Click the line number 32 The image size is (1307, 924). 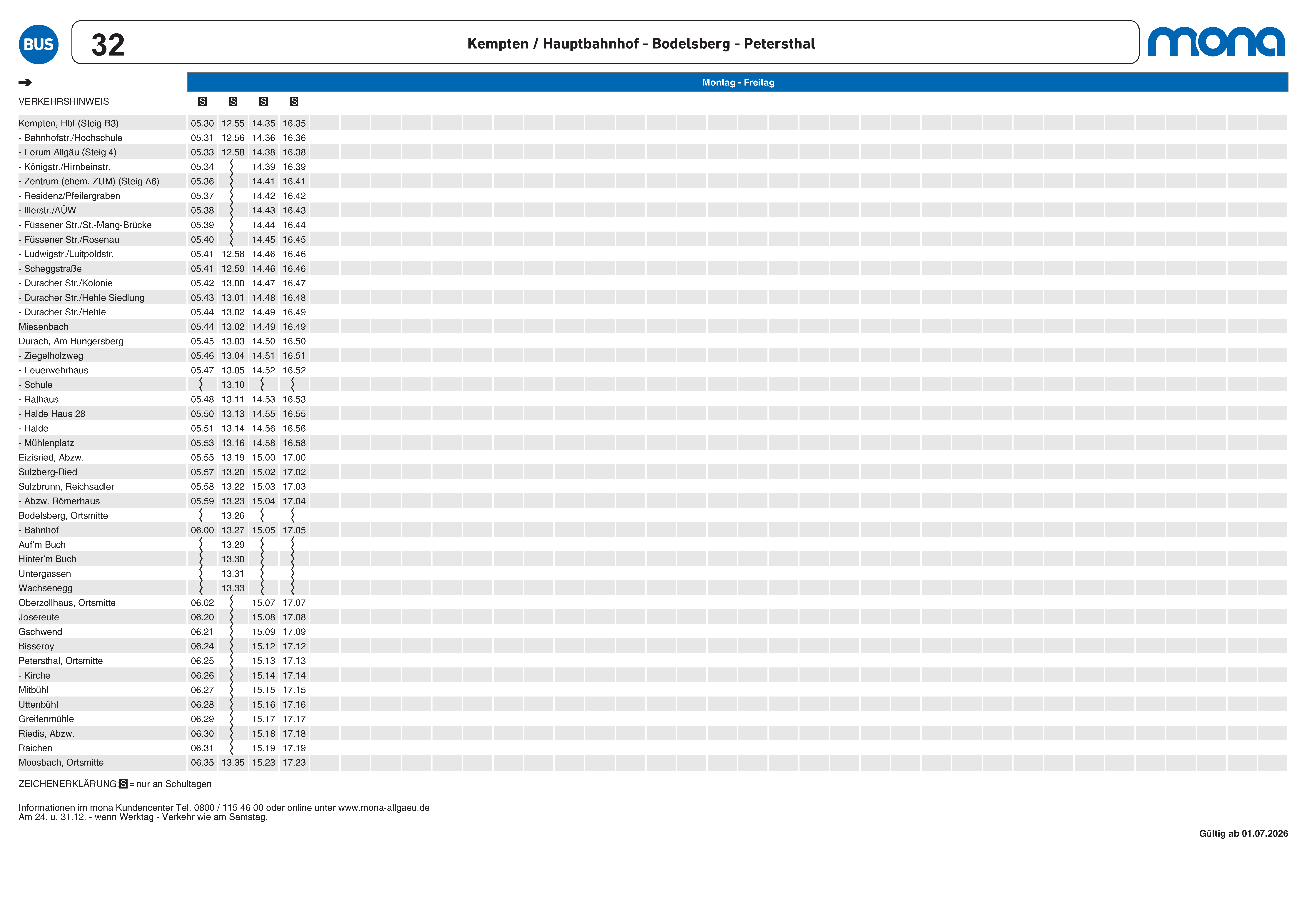[x=108, y=45]
